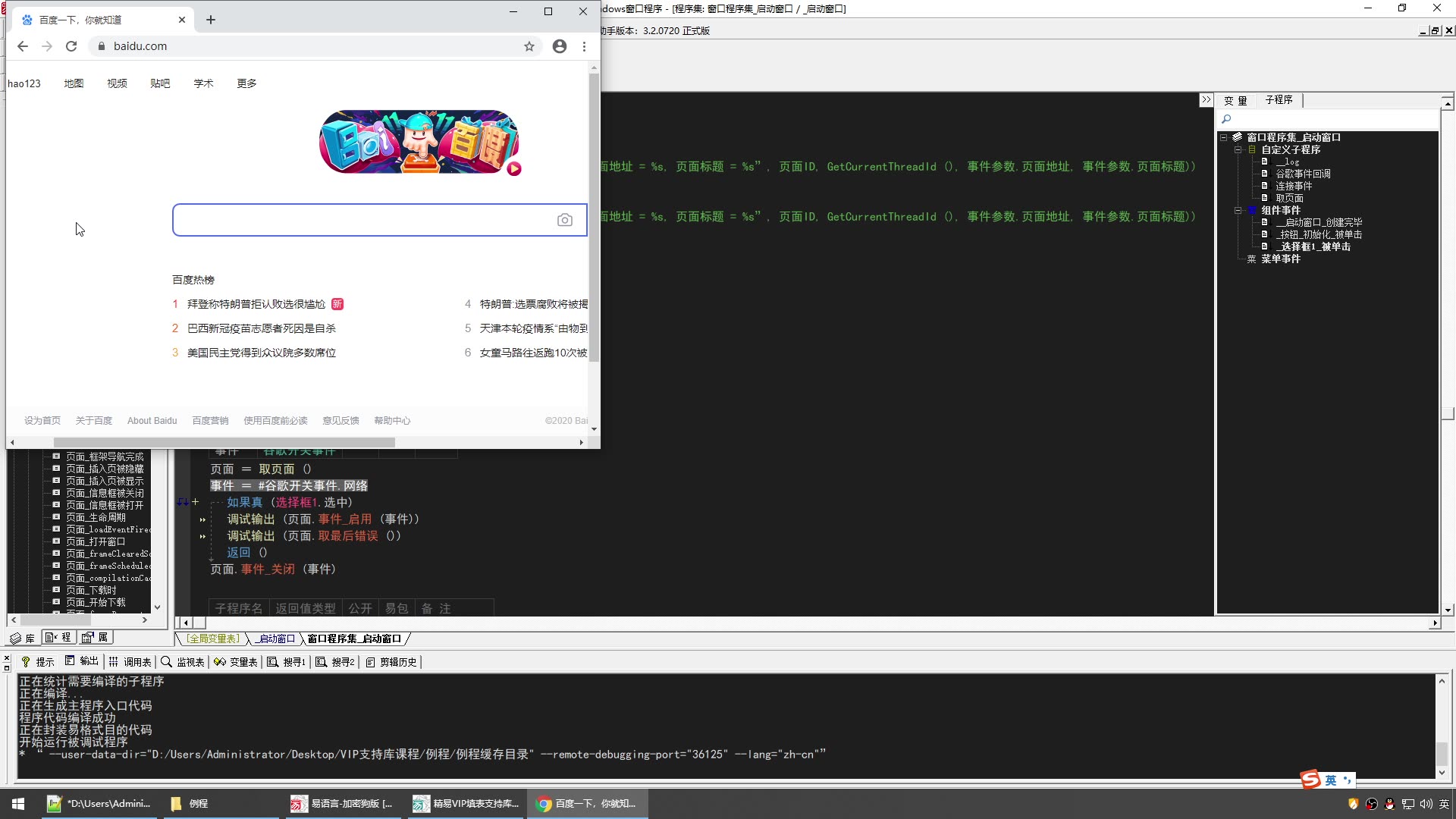Bookmark this page with the star icon
Viewport: 1456px width, 819px height.
pos(529,46)
